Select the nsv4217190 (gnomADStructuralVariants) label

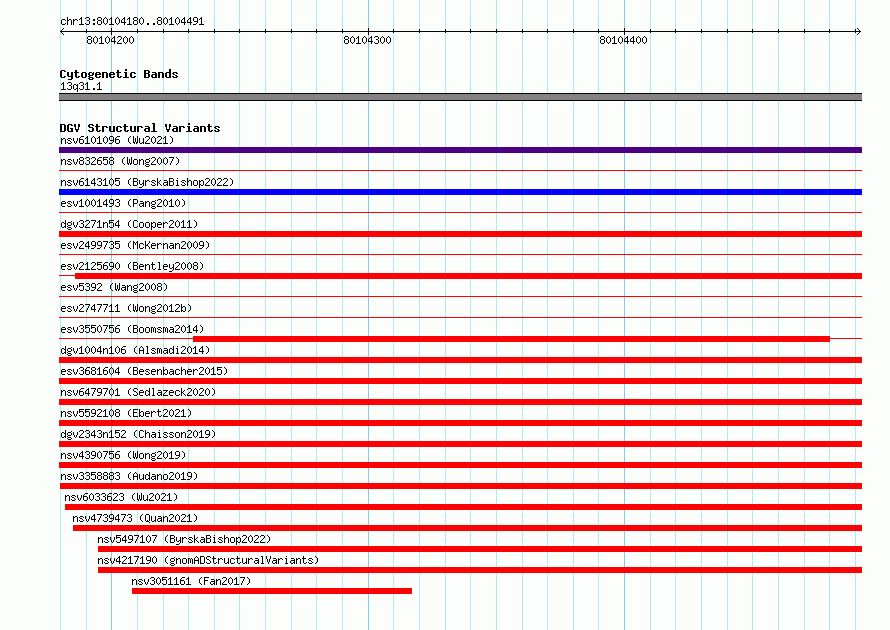208,560
